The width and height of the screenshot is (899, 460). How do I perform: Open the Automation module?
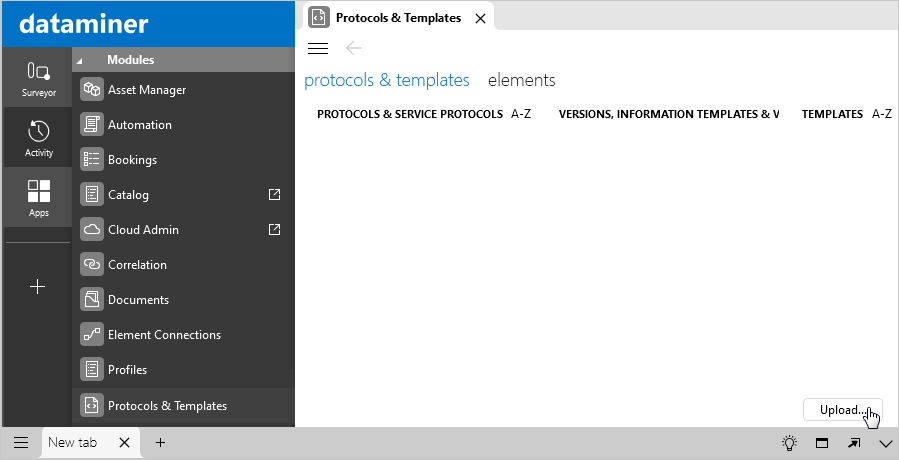183,124
